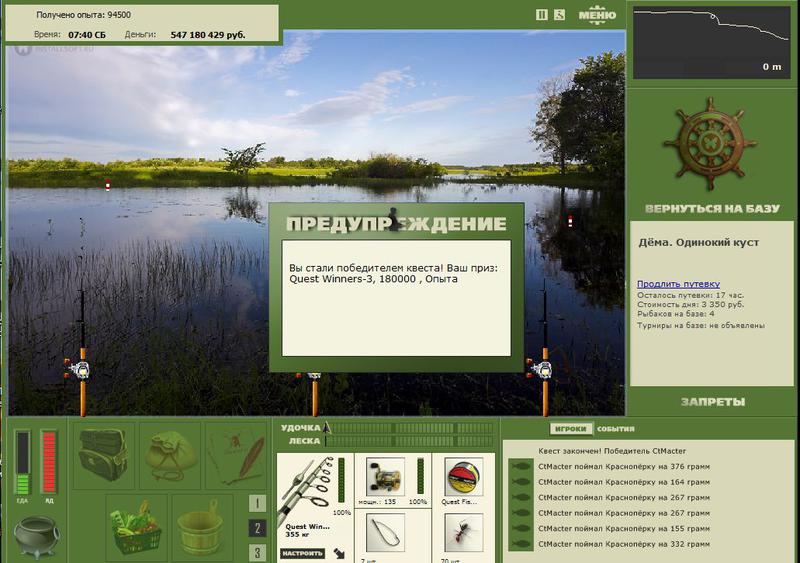
Task: Click the Quest Fis... line spool
Action: point(464,477)
